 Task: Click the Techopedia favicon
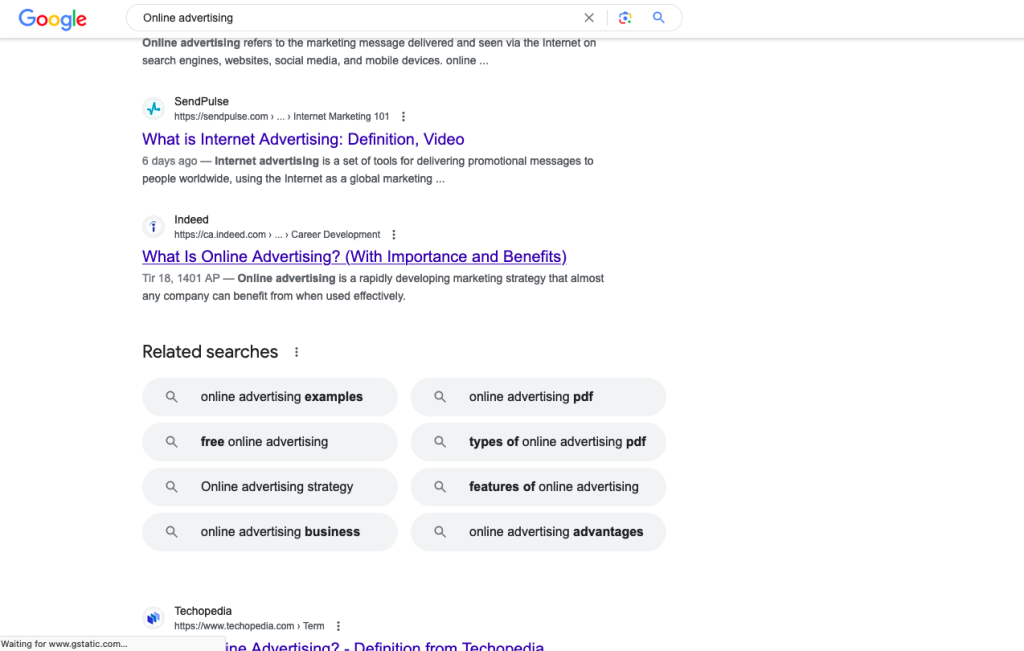pos(153,618)
